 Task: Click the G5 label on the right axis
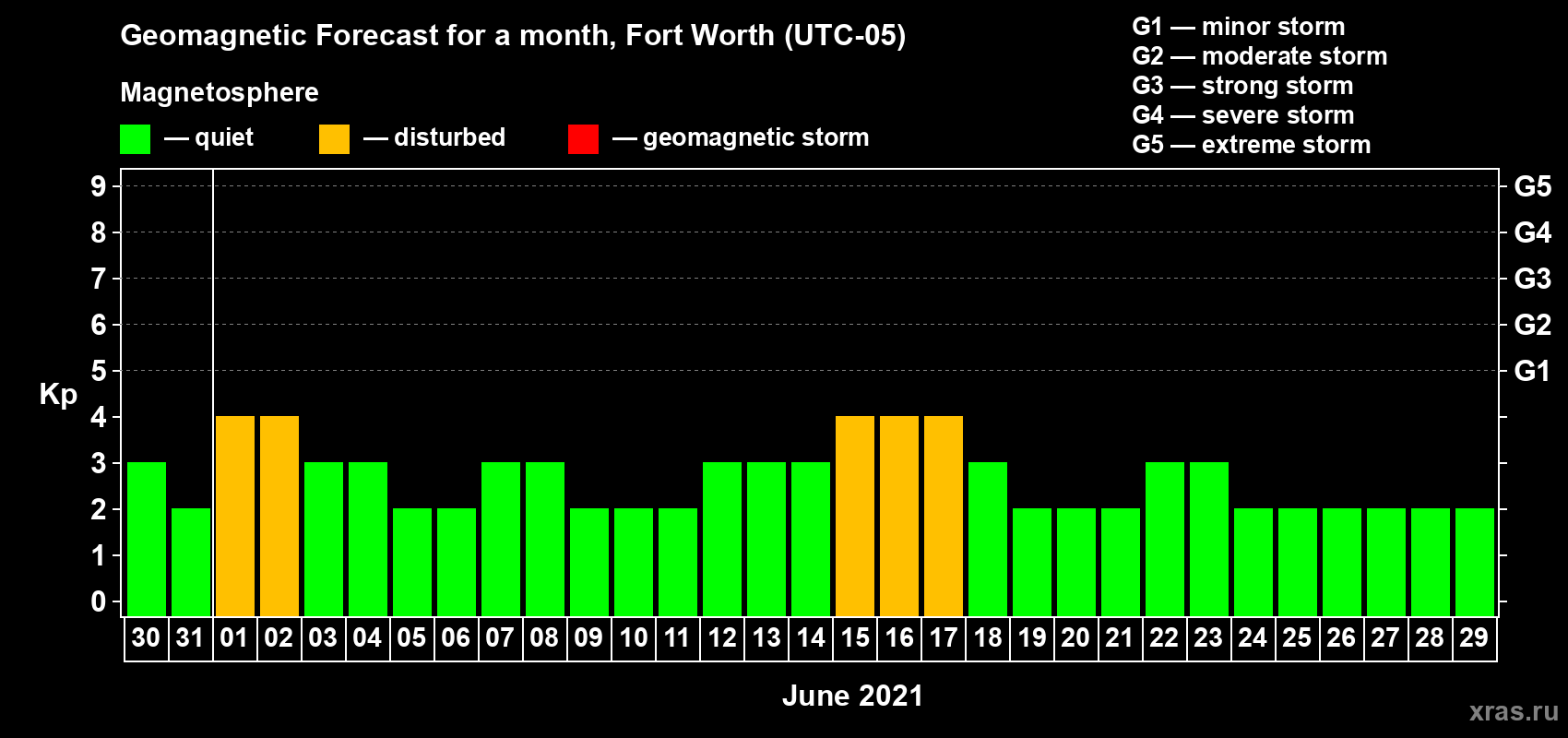tap(1532, 186)
